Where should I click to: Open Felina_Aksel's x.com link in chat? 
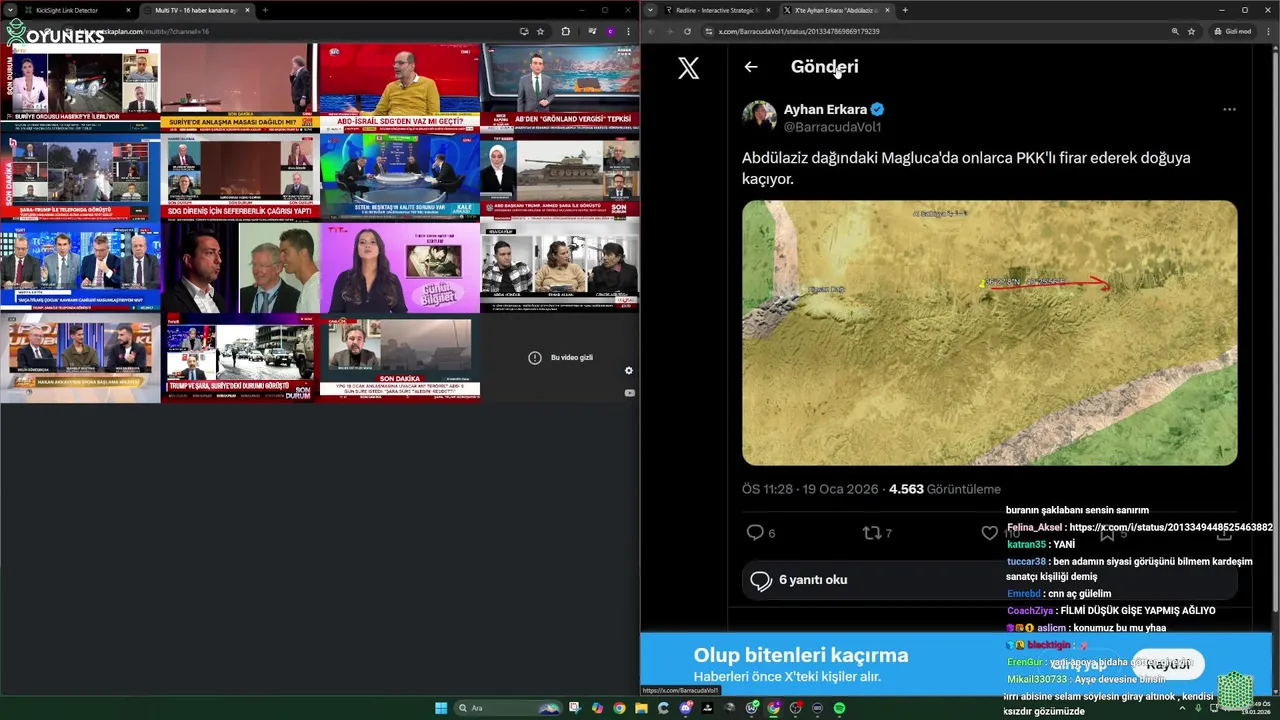[1171, 527]
